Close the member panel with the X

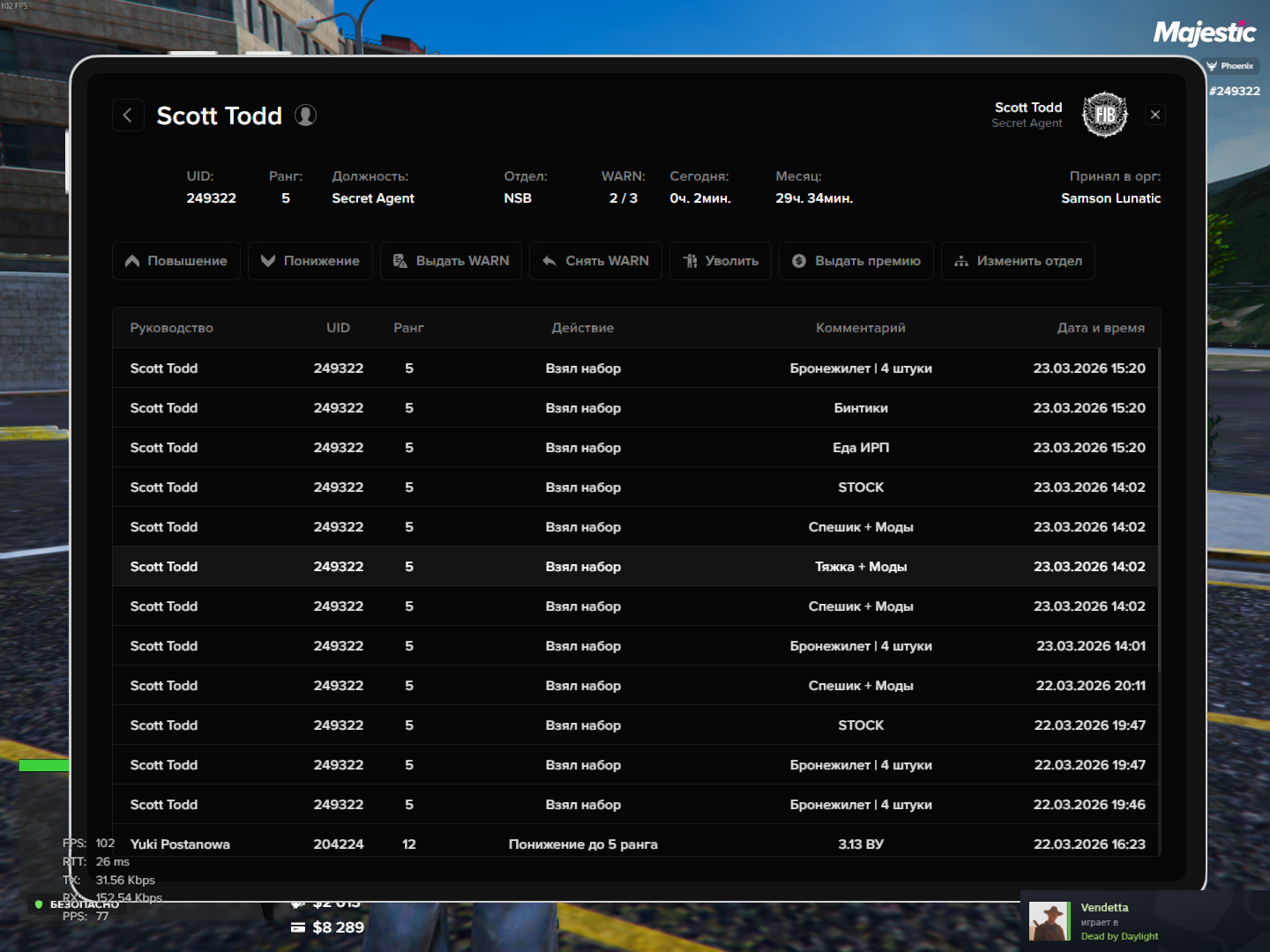1155,115
